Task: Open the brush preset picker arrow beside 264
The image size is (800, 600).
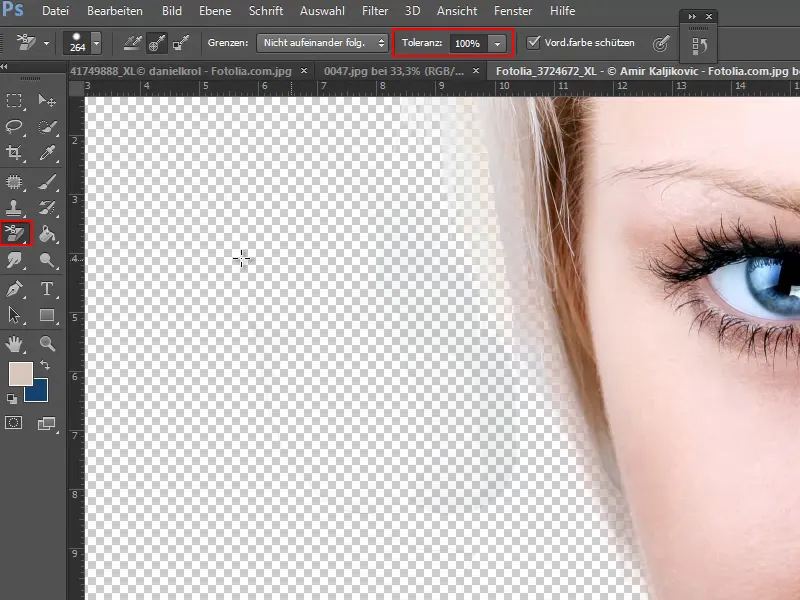Action: coord(96,43)
